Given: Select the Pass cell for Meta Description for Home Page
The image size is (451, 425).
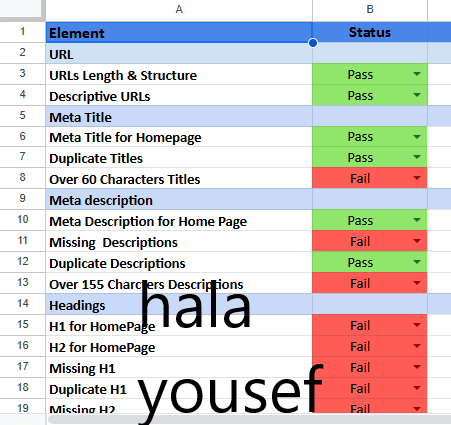Looking at the screenshot, I should tap(370, 220).
